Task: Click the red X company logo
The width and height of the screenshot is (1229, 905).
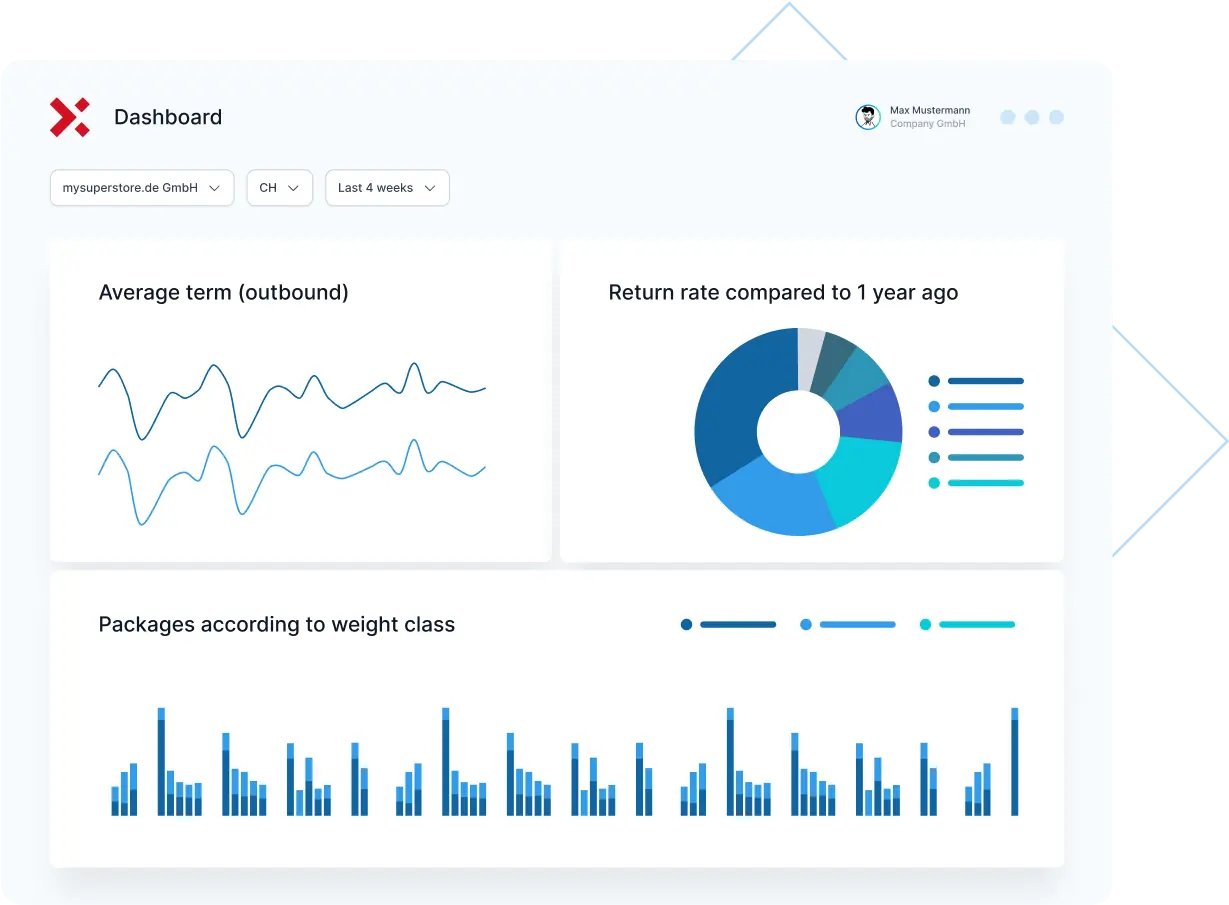Action: (70, 117)
